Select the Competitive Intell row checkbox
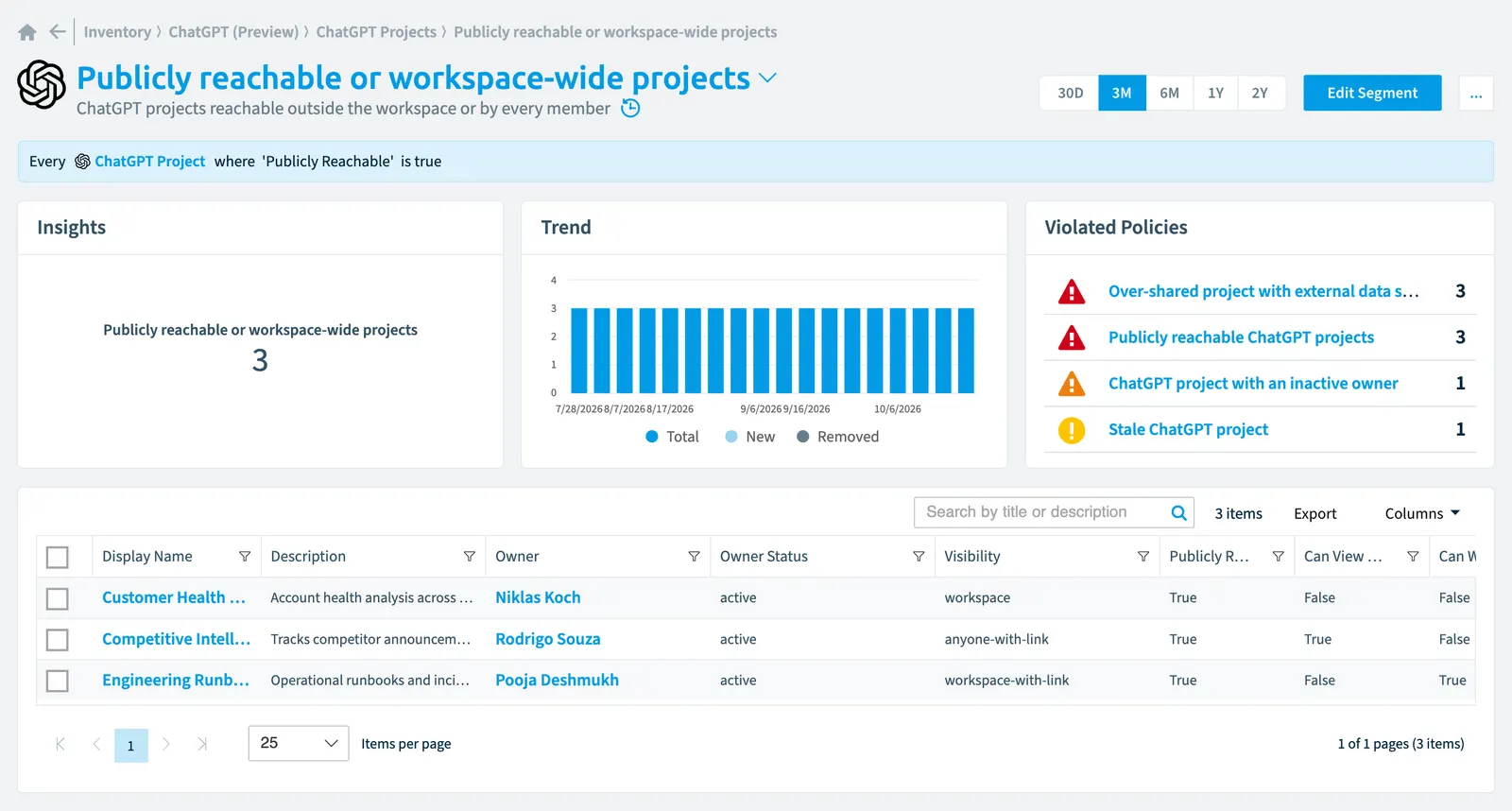 (58, 640)
